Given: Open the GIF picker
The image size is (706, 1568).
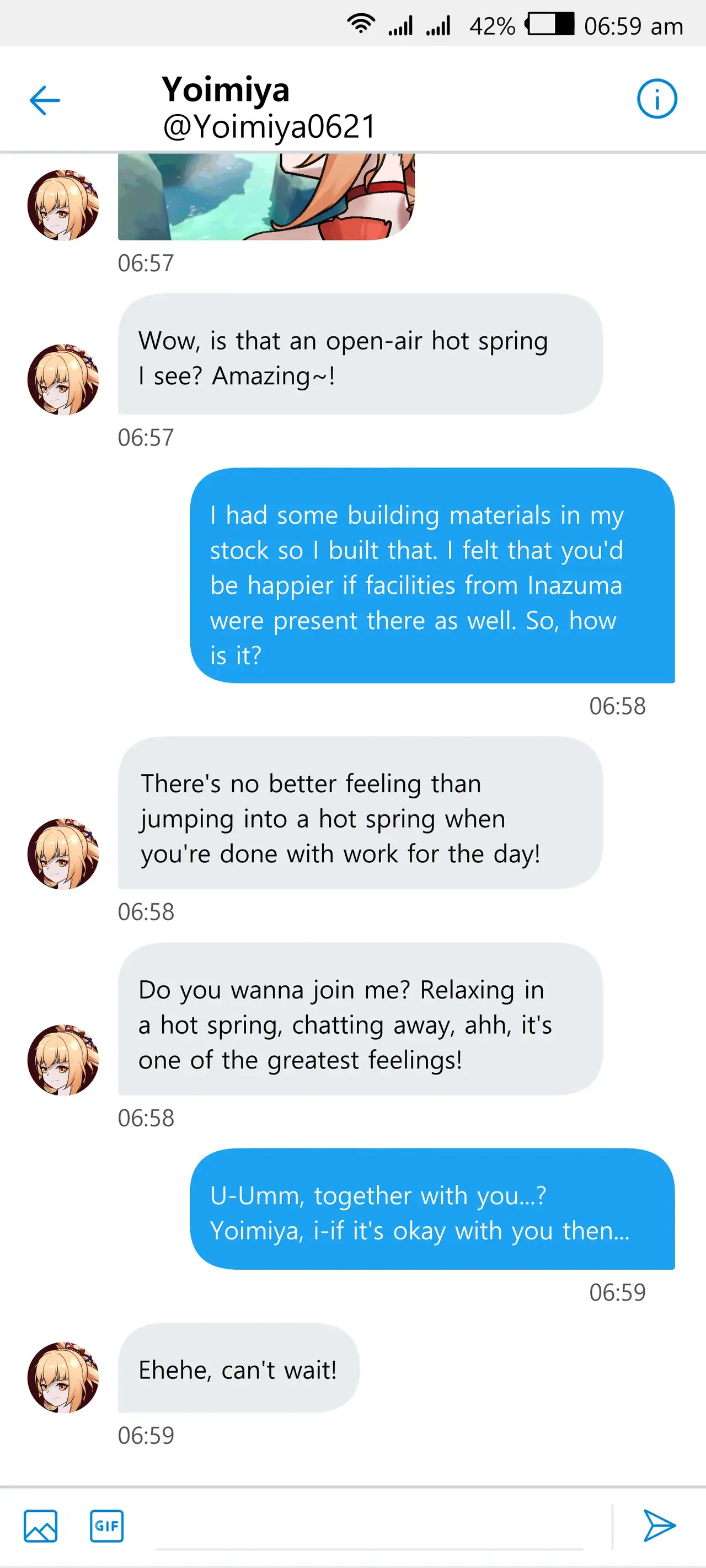Looking at the screenshot, I should [106, 1526].
